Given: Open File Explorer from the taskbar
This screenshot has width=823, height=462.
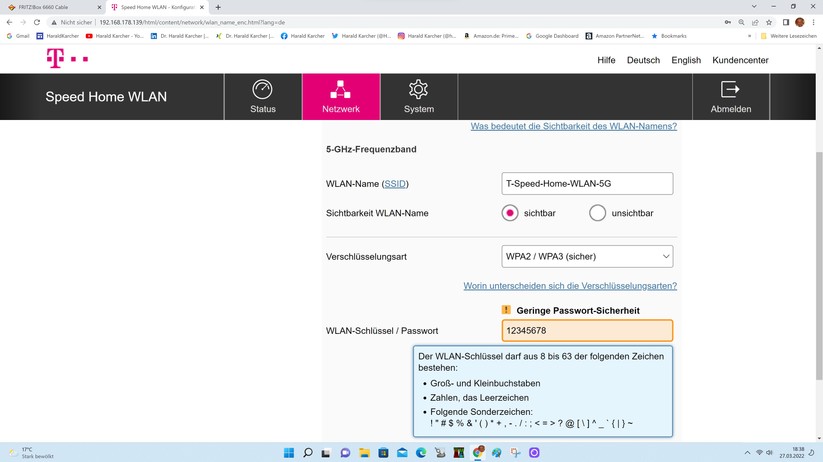Looking at the screenshot, I should click(x=364, y=453).
